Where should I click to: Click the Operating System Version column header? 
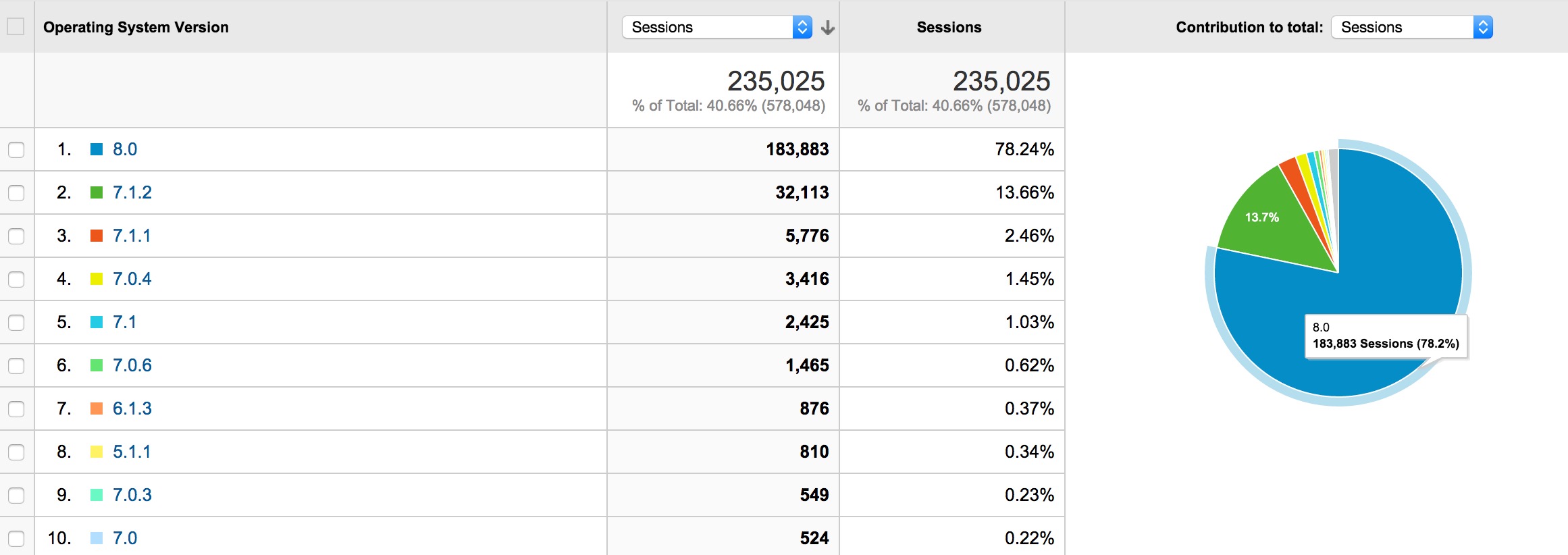coord(136,28)
